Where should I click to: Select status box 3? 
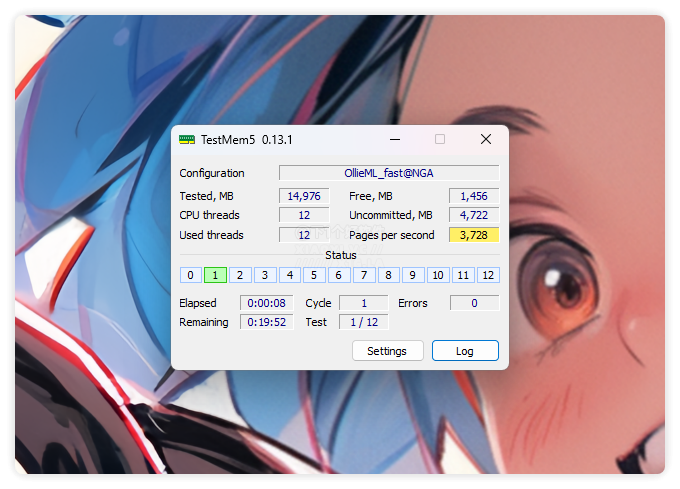coord(265,275)
